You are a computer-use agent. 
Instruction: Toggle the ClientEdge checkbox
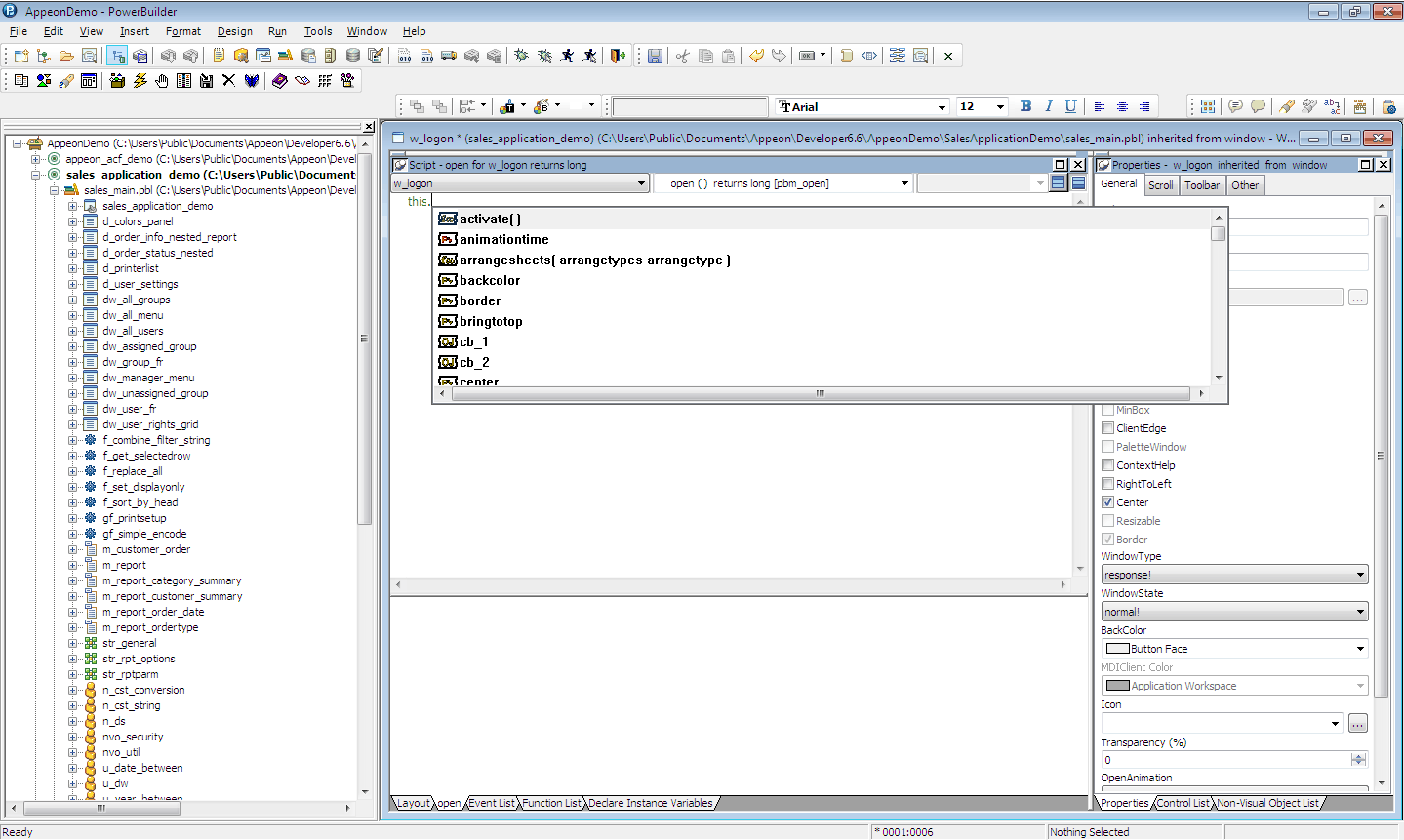[x=1107, y=428]
